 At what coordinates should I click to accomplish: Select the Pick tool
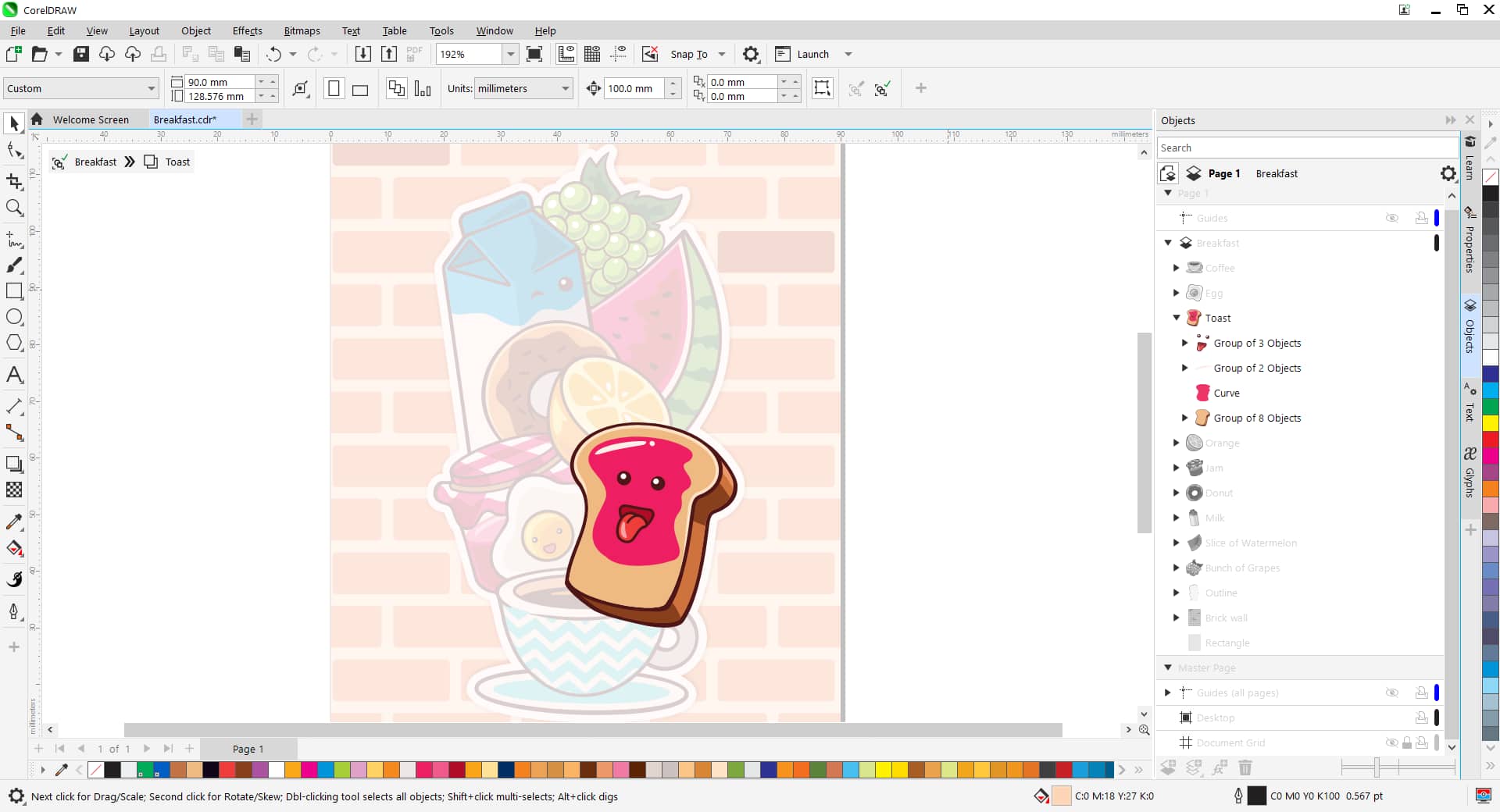pos(14,123)
